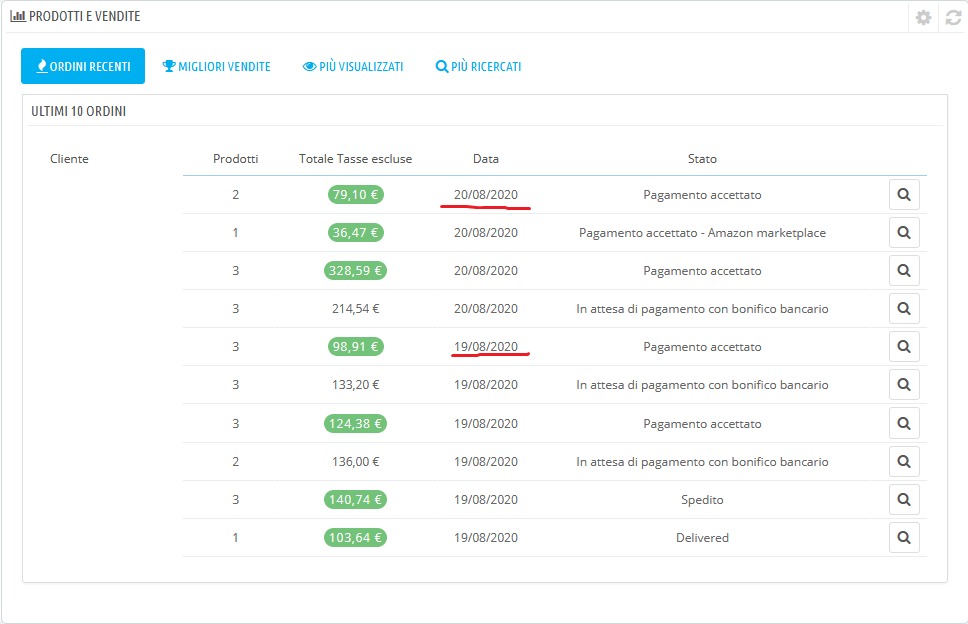The image size is (968, 624).
Task: Click the 133,20 € total amount
Action: click(356, 385)
